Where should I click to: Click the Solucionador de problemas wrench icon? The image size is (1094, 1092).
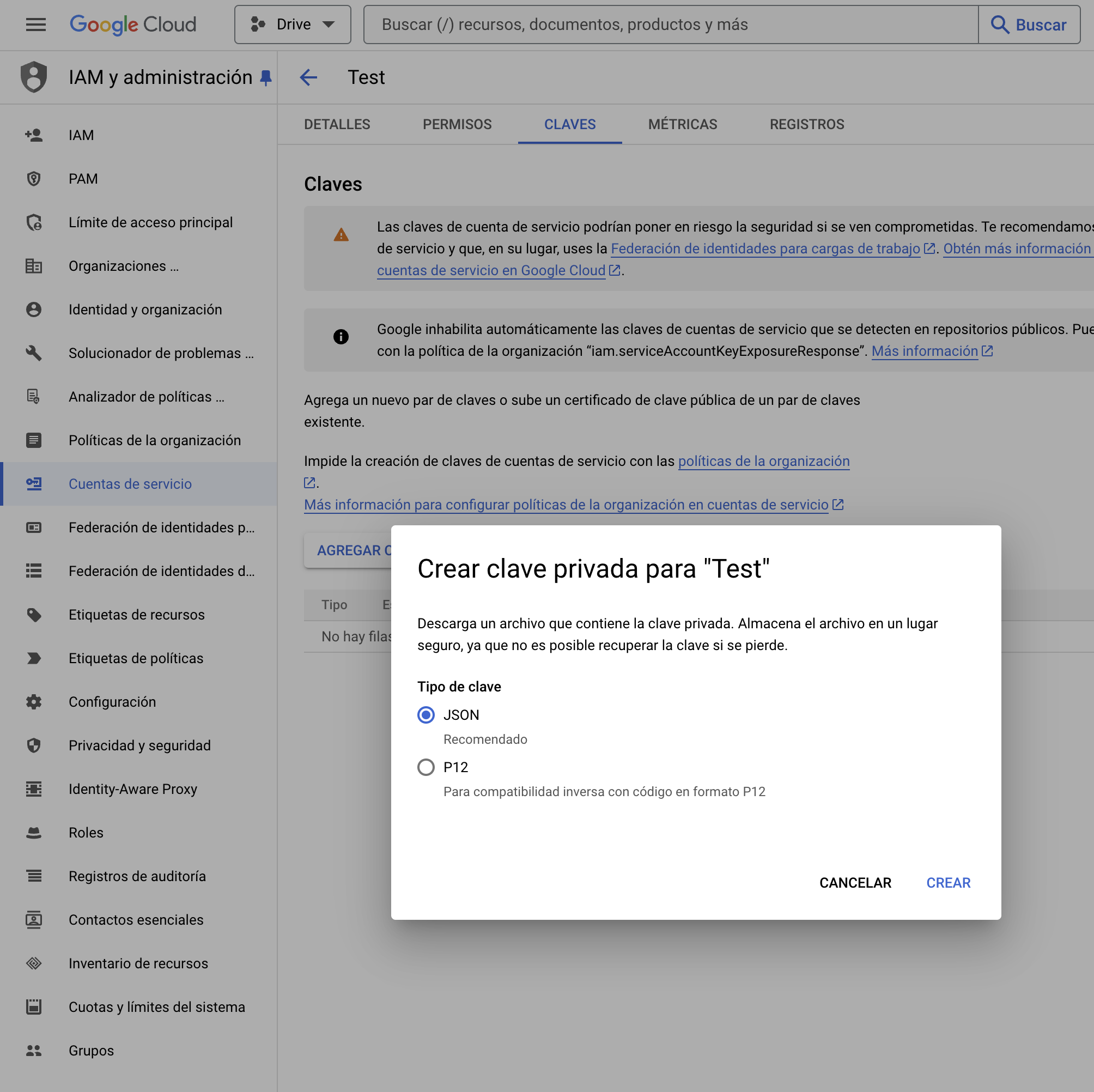pos(34,353)
